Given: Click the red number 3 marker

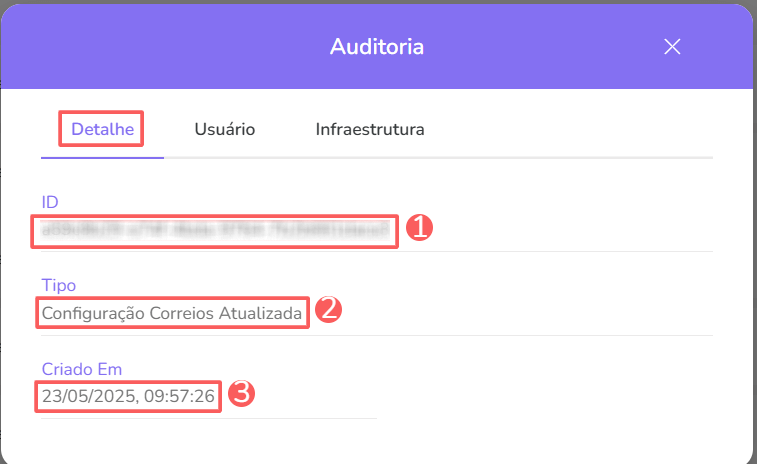Looking at the screenshot, I should (241, 394).
